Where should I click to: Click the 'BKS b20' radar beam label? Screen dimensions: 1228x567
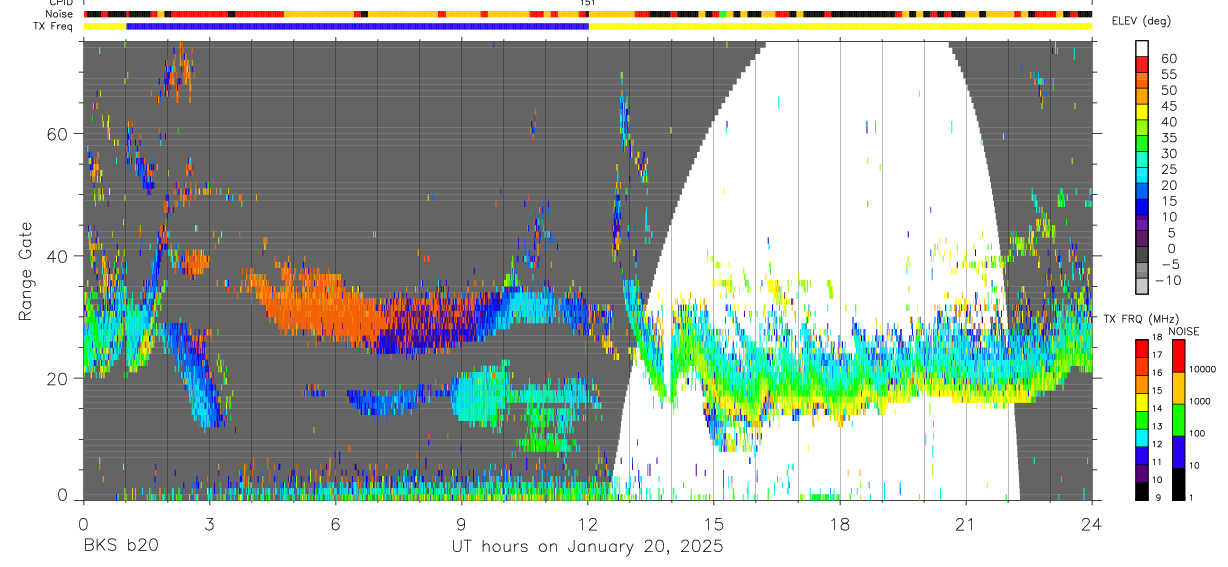tap(120, 547)
